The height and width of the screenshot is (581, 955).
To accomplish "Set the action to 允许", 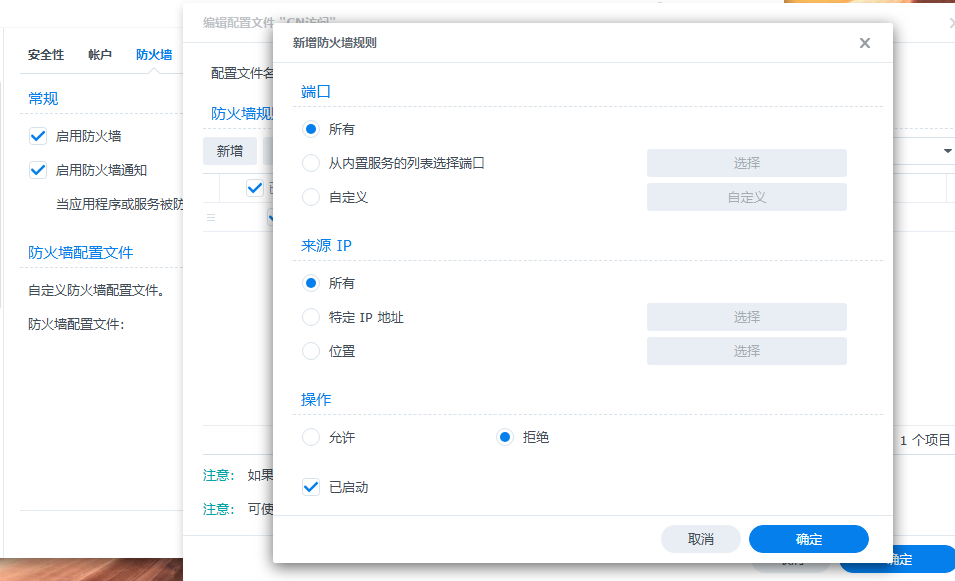I will point(311,437).
